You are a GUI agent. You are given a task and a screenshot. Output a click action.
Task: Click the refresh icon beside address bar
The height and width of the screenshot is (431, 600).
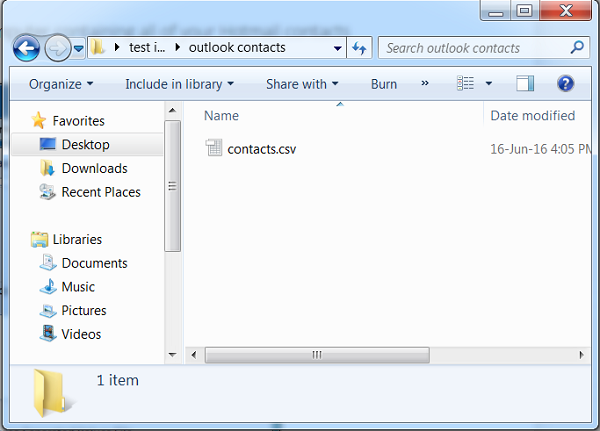[x=360, y=47]
